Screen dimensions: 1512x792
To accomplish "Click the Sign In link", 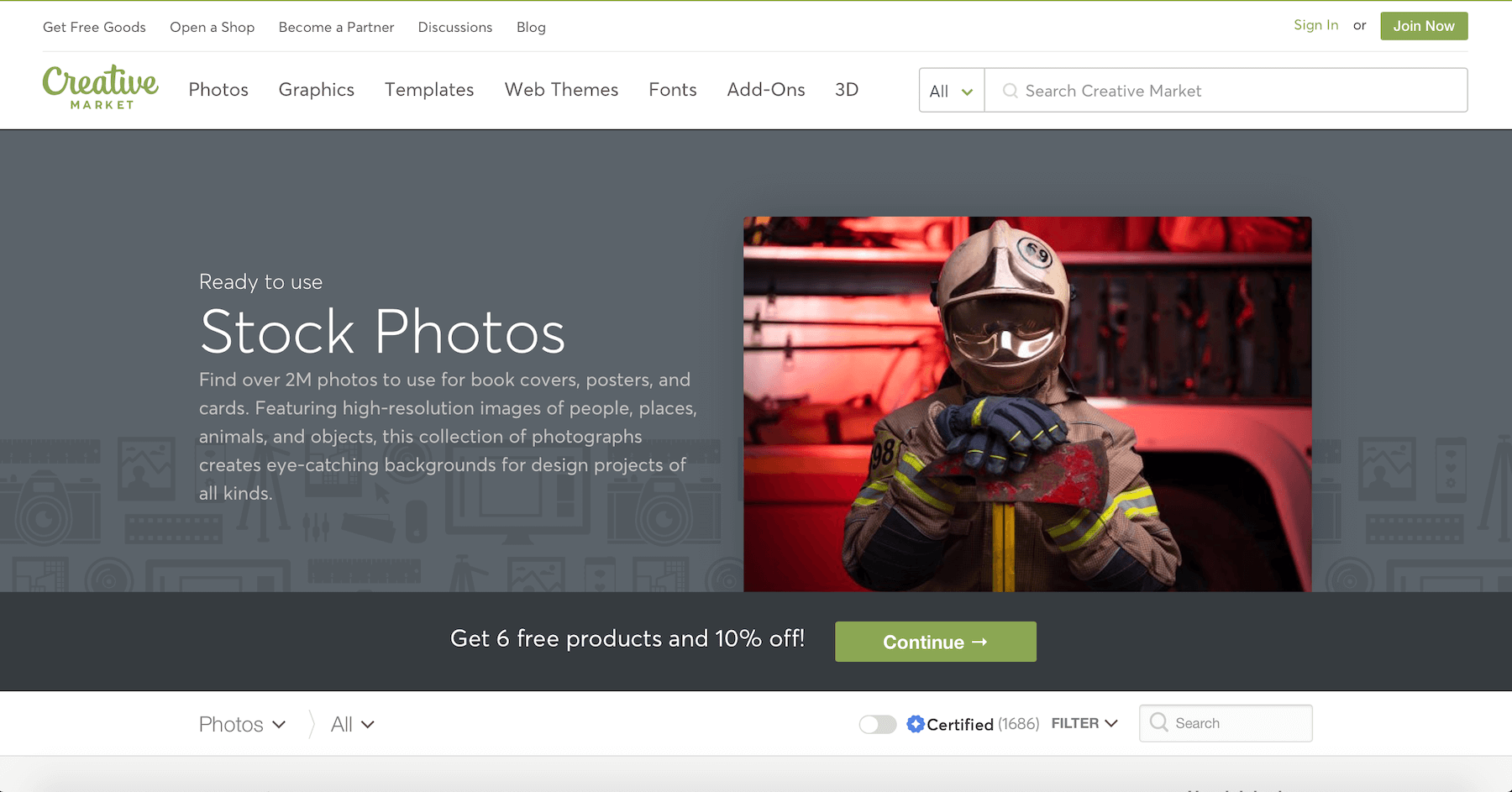I will coord(1315,24).
